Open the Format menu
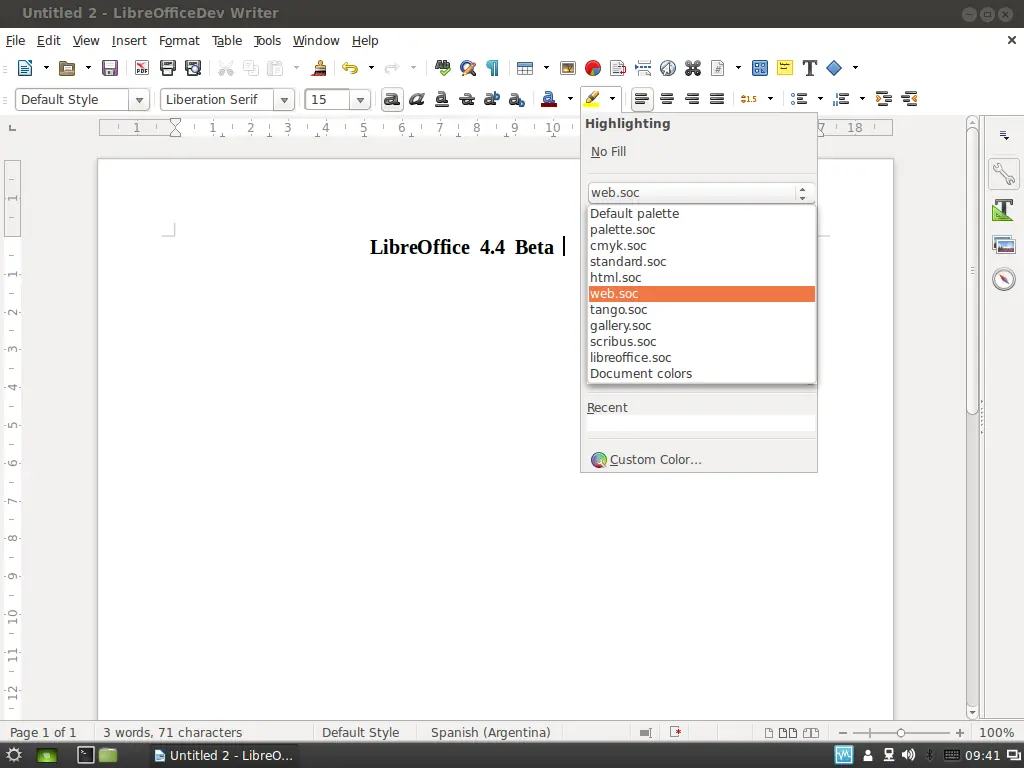The image size is (1024, 768). click(x=179, y=40)
